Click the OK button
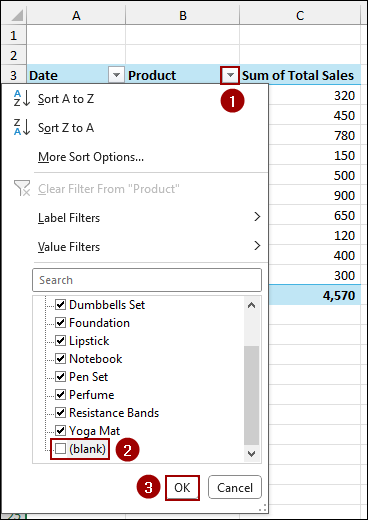Viewport: 368px width, 520px height. (182, 488)
